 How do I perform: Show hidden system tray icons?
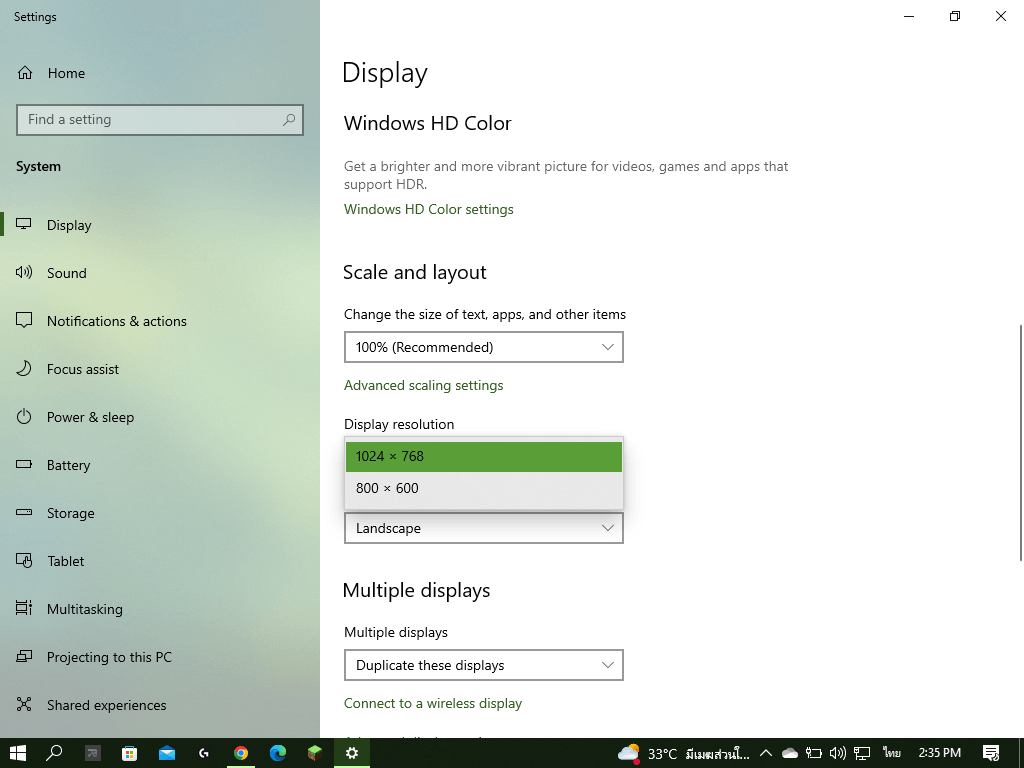(x=766, y=754)
